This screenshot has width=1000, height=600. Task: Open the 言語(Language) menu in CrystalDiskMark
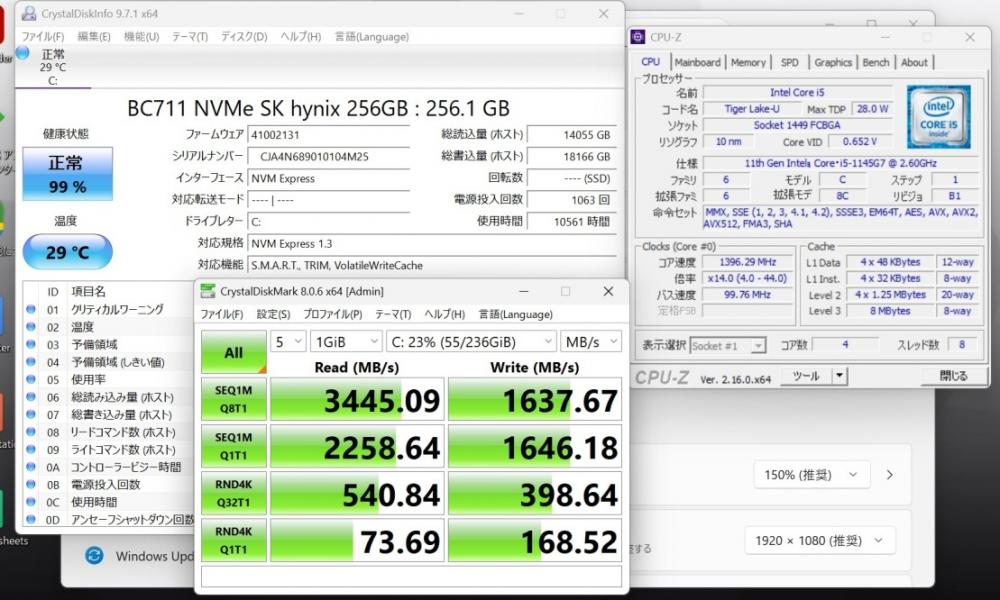515,314
